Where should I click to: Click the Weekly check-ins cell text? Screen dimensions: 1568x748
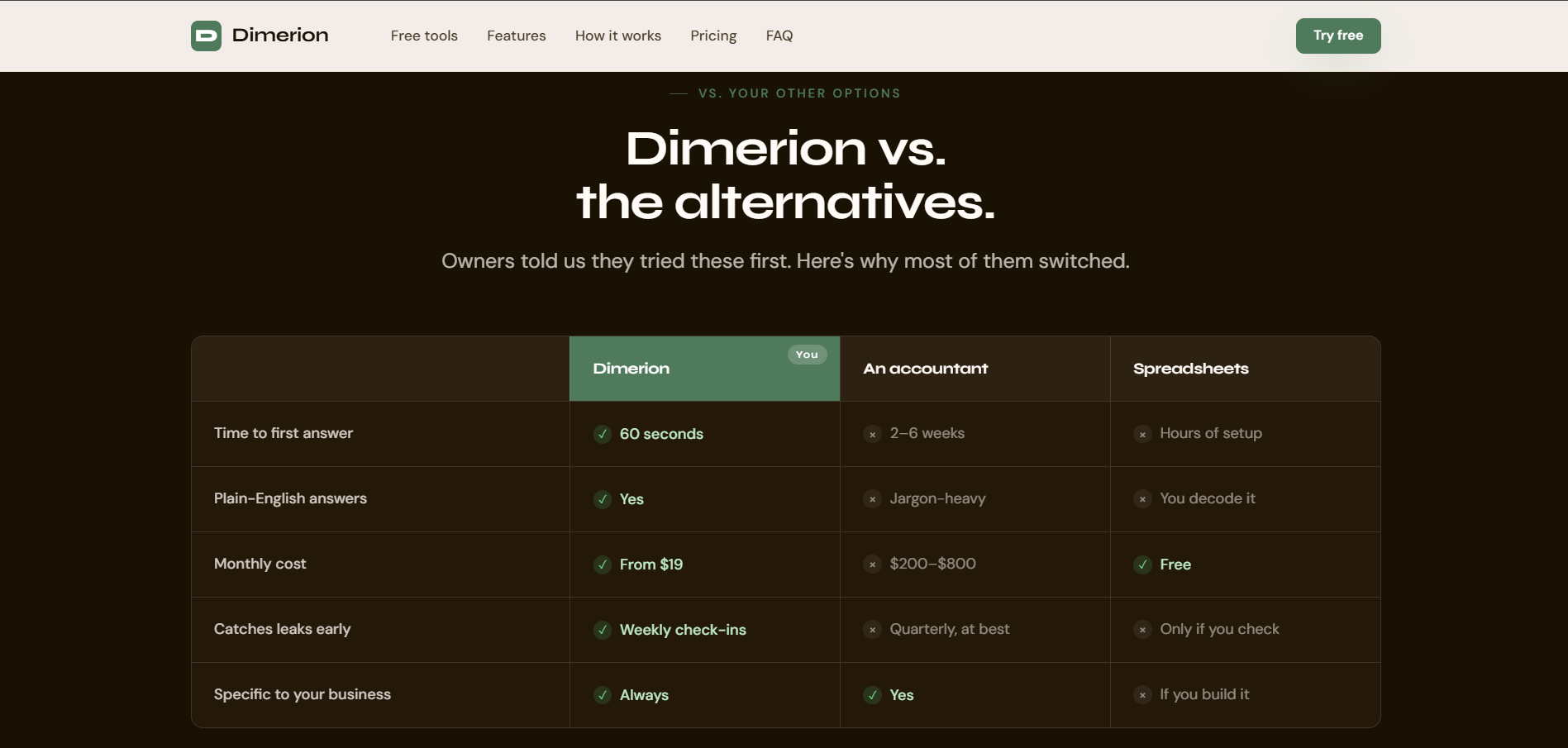click(x=683, y=630)
